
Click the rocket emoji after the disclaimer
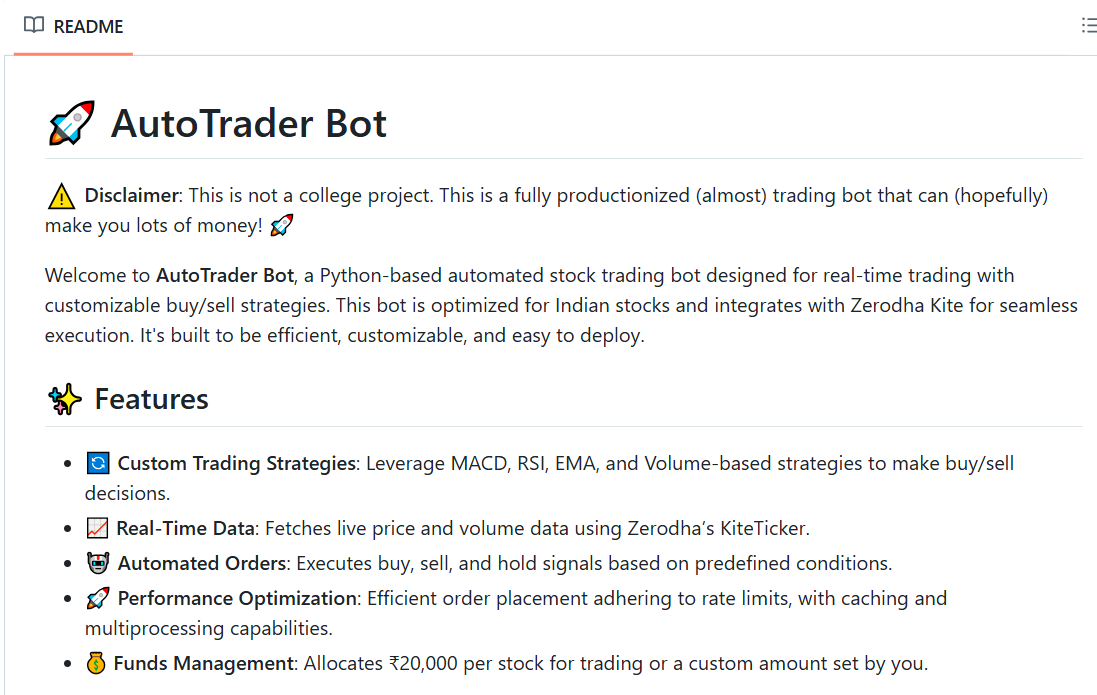click(280, 225)
